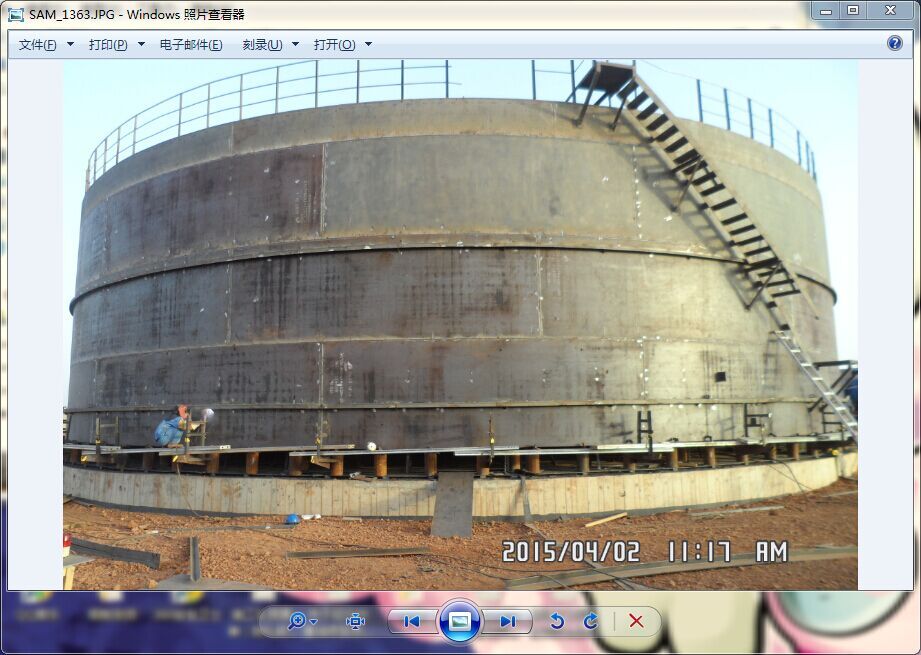Rotate the photo counterclockwise
This screenshot has height=655, width=921.
coord(557,621)
